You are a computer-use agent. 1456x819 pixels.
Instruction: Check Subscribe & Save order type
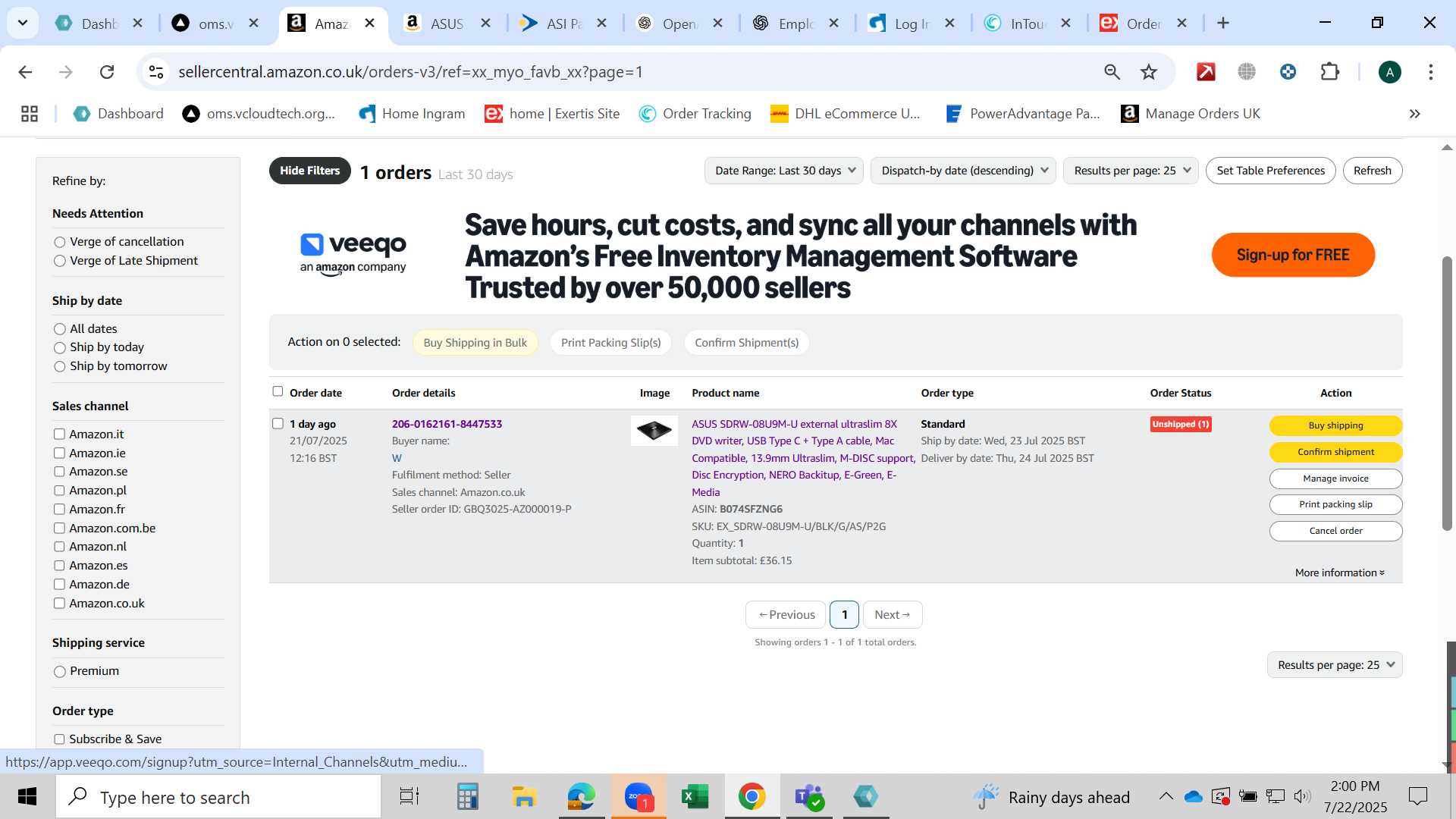pyautogui.click(x=59, y=739)
